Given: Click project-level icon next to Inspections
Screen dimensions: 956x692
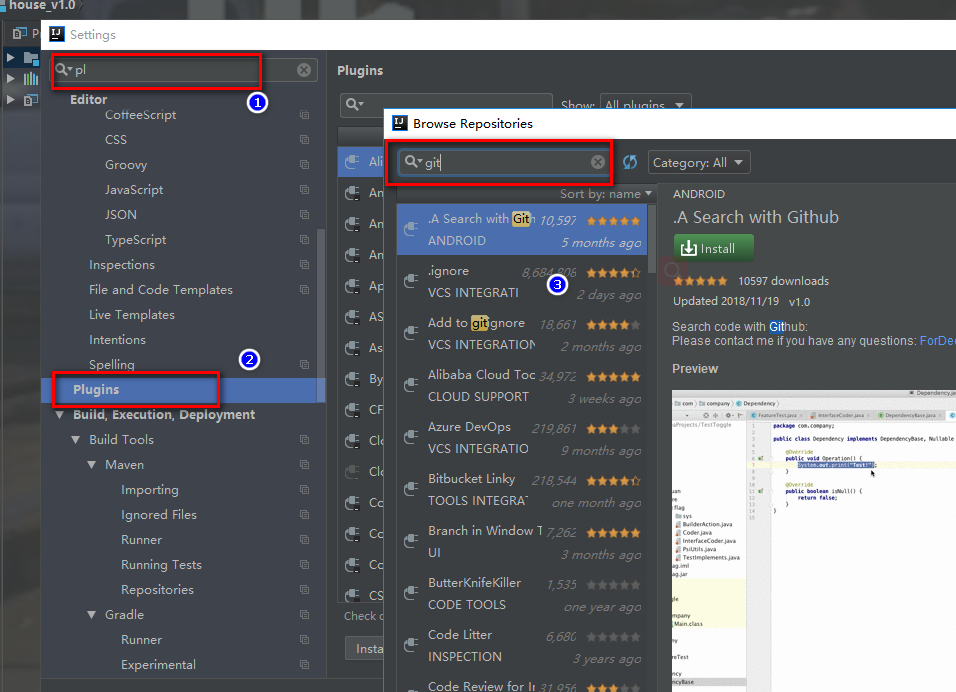Looking at the screenshot, I should point(304,265).
